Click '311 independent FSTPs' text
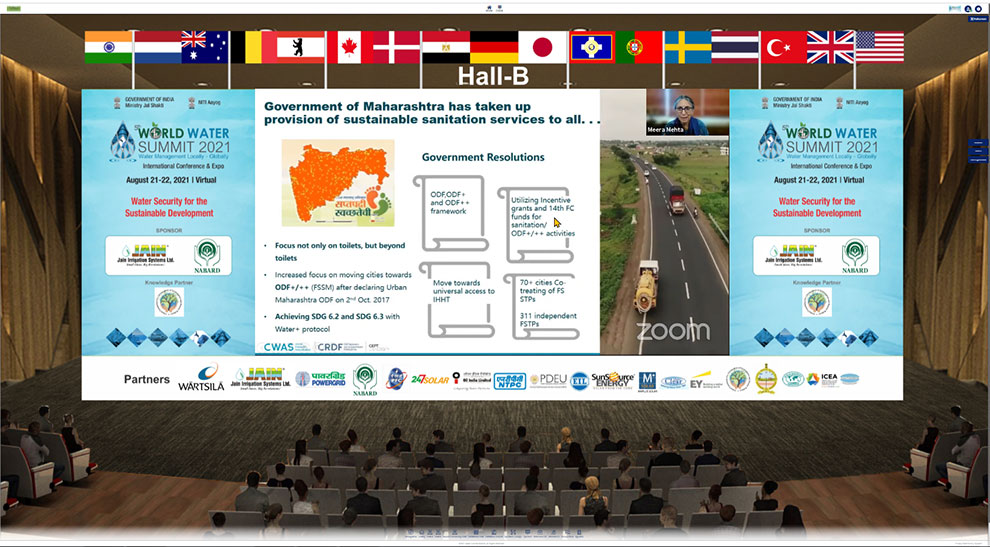This screenshot has width=990, height=547. [x=548, y=320]
